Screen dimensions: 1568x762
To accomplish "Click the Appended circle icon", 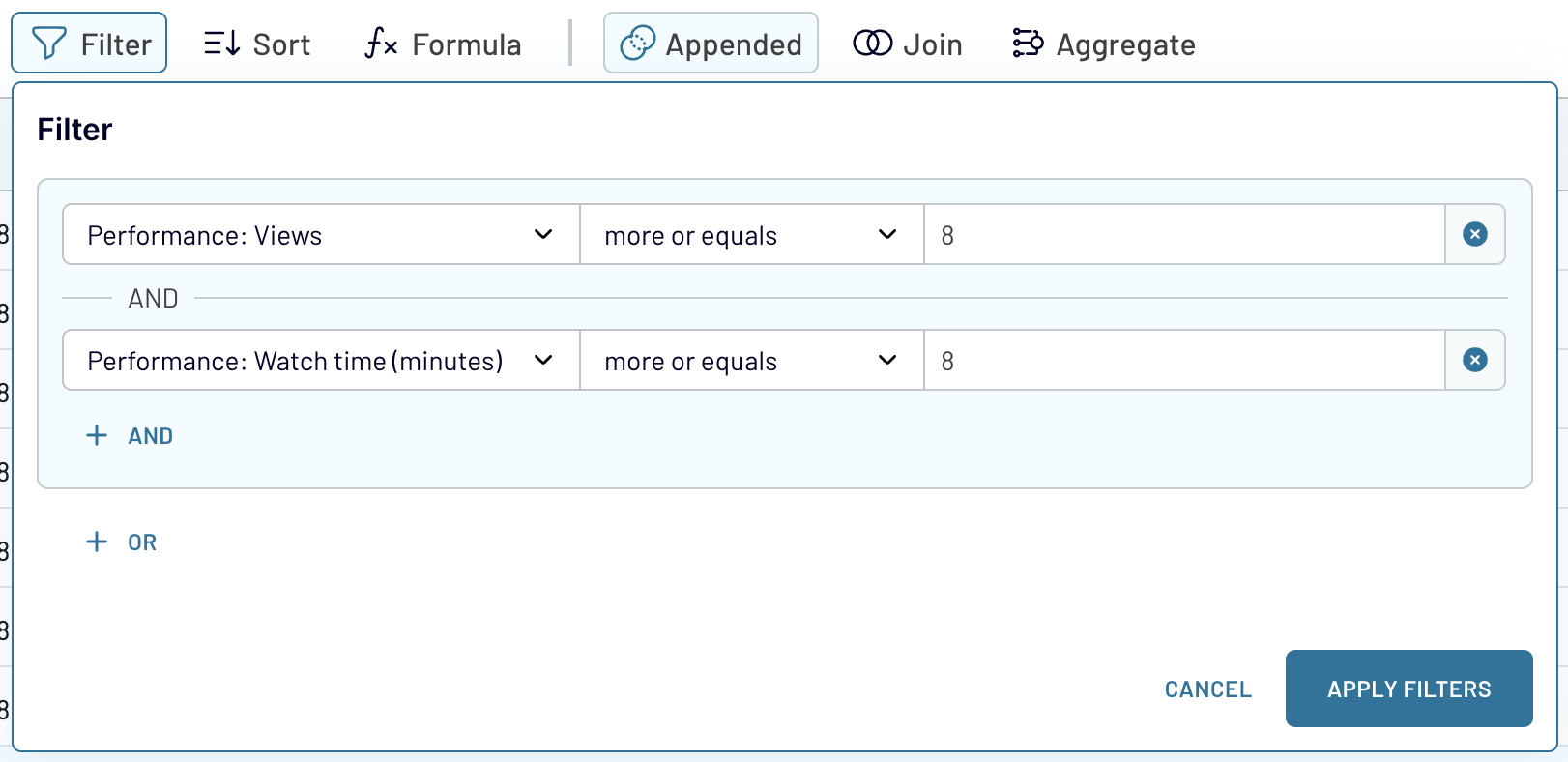I will [x=637, y=44].
